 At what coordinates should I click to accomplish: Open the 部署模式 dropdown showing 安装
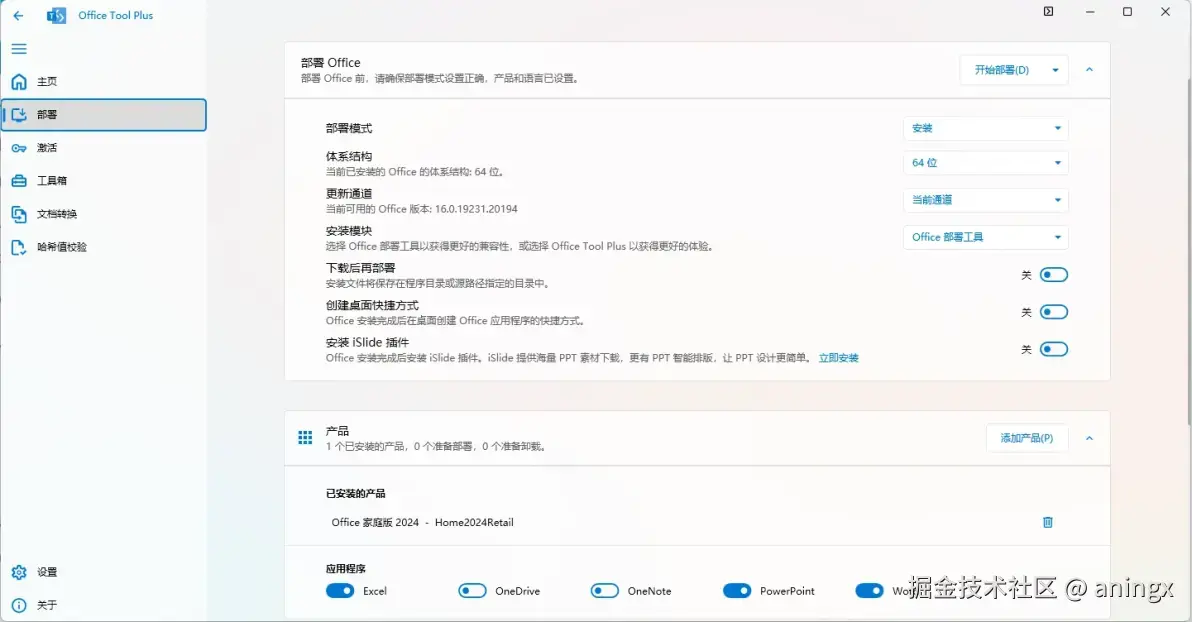coord(985,129)
